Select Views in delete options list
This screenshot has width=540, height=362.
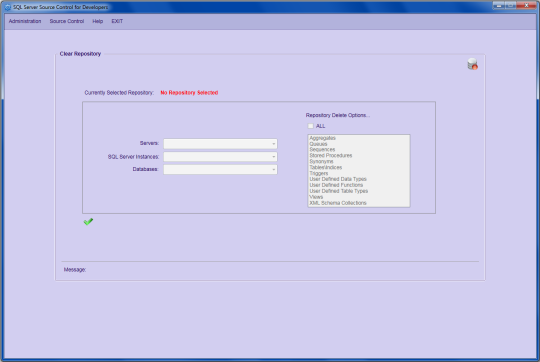(316, 197)
